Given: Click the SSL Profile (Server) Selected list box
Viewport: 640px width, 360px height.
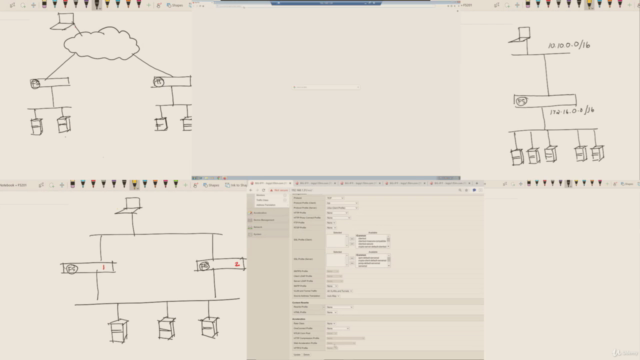Looking at the screenshot, I should pos(337,260).
